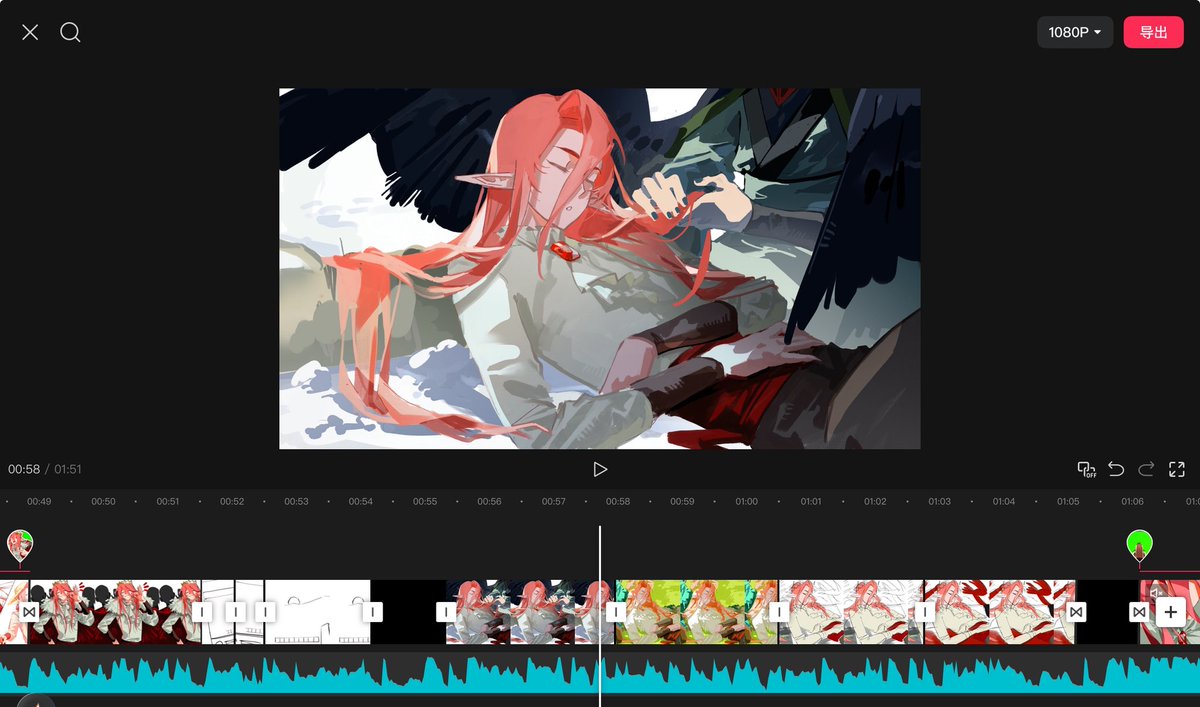This screenshot has width=1200, height=707.
Task: Open the transition marker between white storyboard and black clip
Action: pos(372,612)
